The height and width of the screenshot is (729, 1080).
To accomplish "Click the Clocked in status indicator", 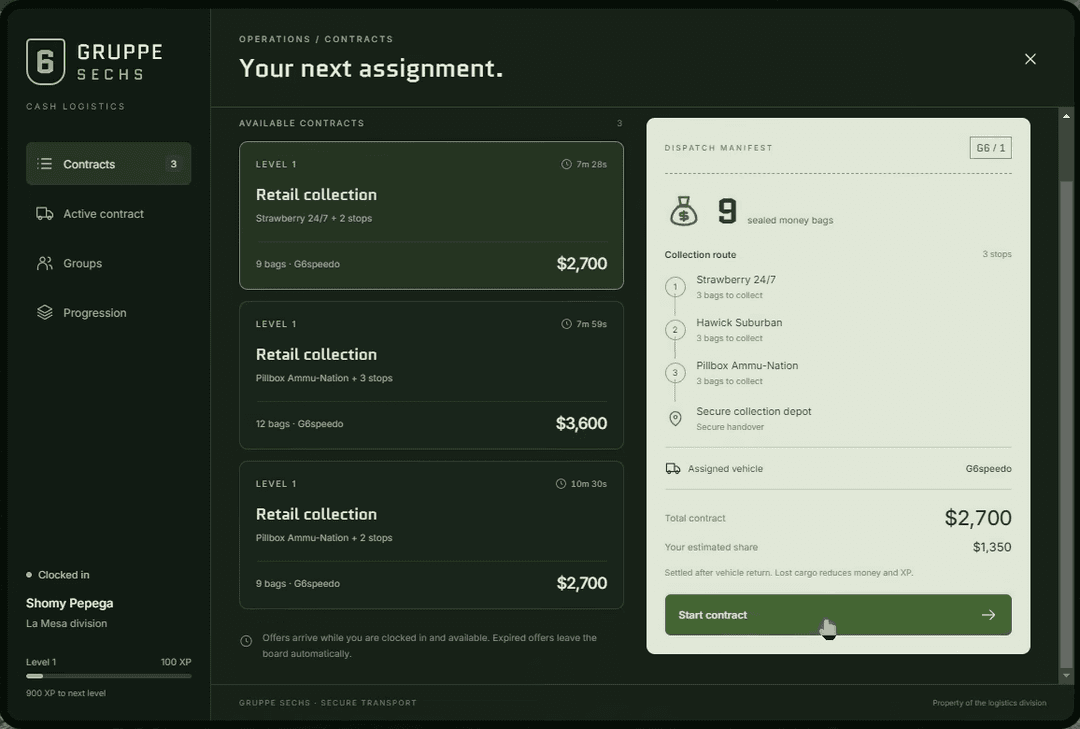I will coord(58,575).
